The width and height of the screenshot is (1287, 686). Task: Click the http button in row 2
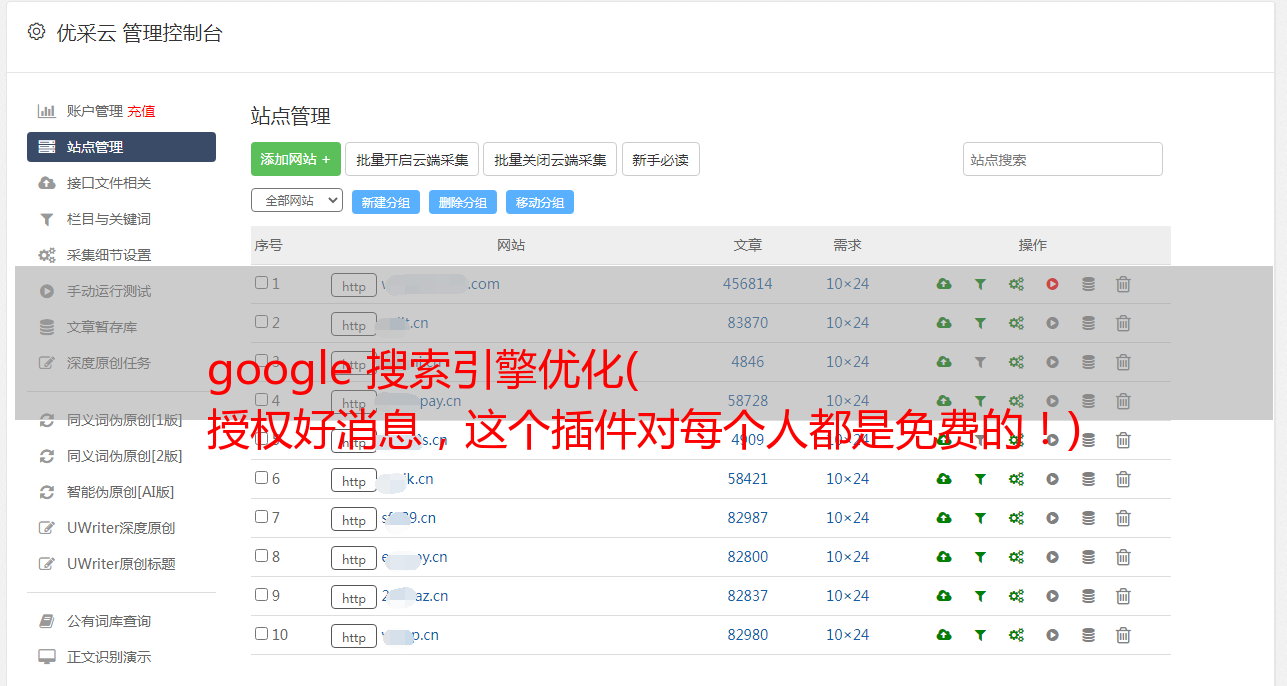click(x=354, y=324)
